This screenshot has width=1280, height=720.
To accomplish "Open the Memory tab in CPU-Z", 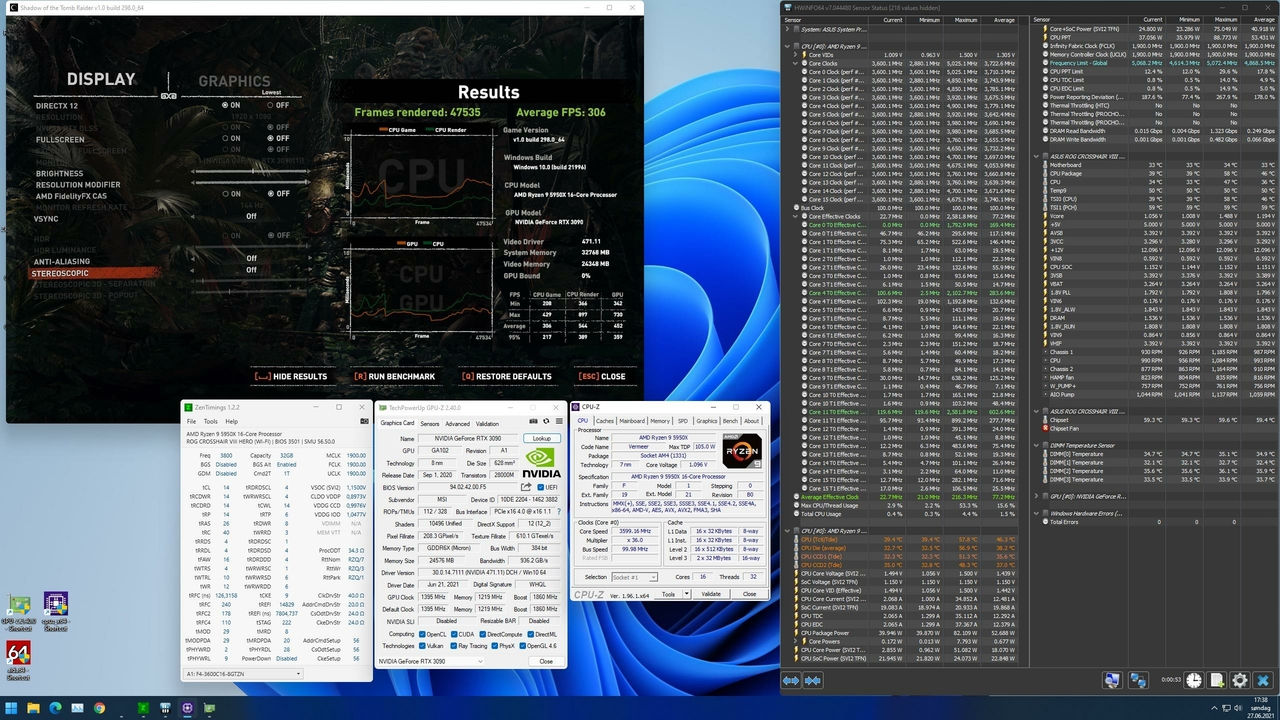I will (x=658, y=421).
